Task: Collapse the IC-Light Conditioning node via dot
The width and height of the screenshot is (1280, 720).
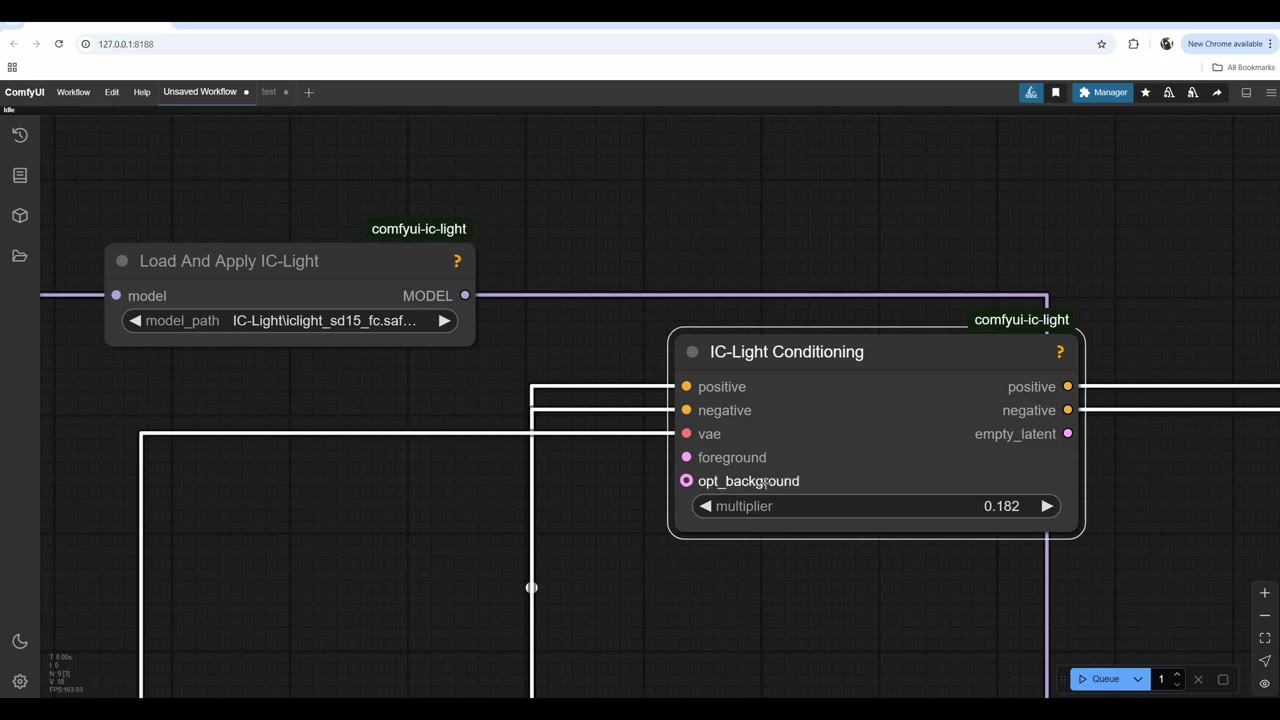Action: (692, 352)
